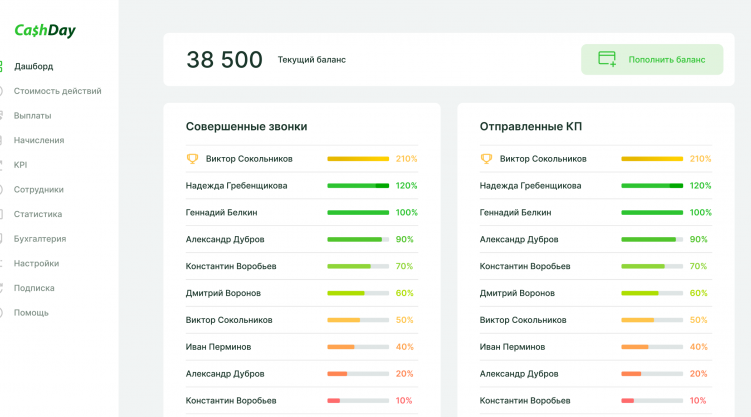Open Бухгалтерия from the sidebar
751x417 pixels.
click(x=40, y=239)
